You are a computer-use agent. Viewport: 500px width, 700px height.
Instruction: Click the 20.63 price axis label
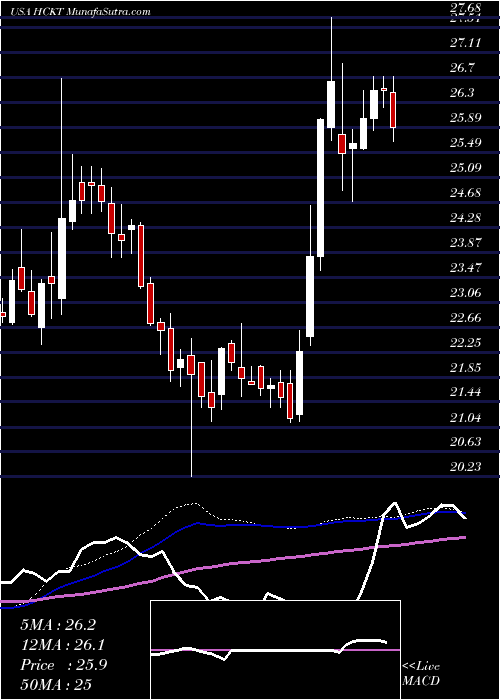point(466,442)
